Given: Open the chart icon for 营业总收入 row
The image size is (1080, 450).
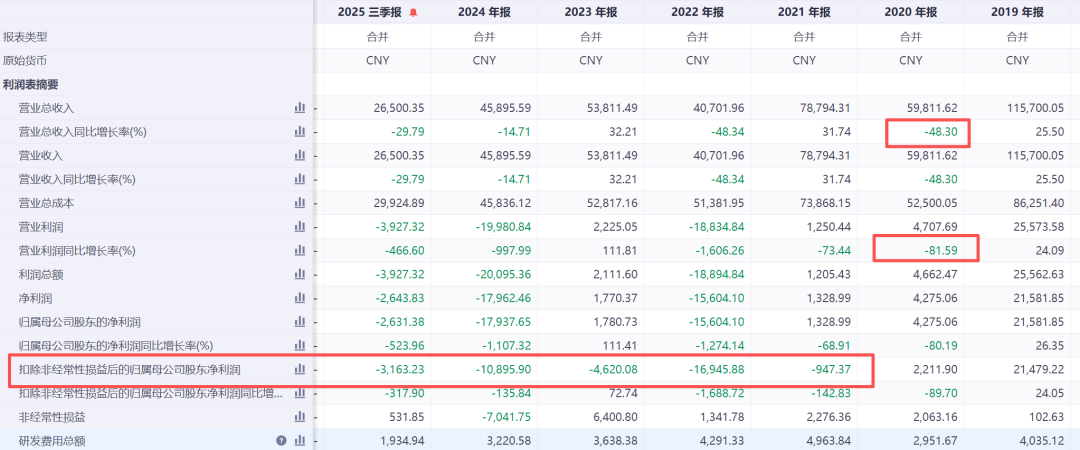Looking at the screenshot, I should (299, 108).
